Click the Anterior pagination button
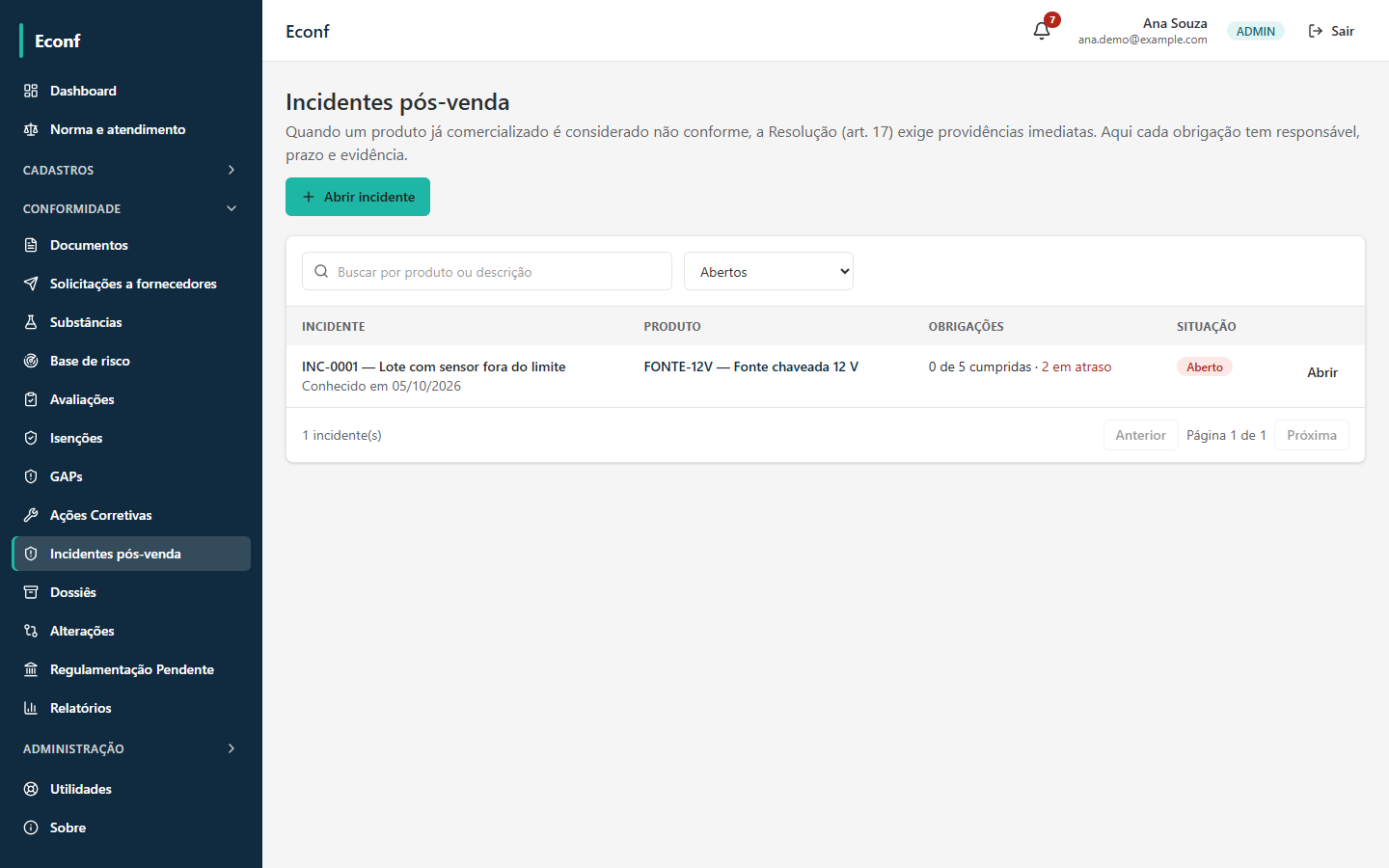This screenshot has width=1389, height=868. (x=1140, y=435)
